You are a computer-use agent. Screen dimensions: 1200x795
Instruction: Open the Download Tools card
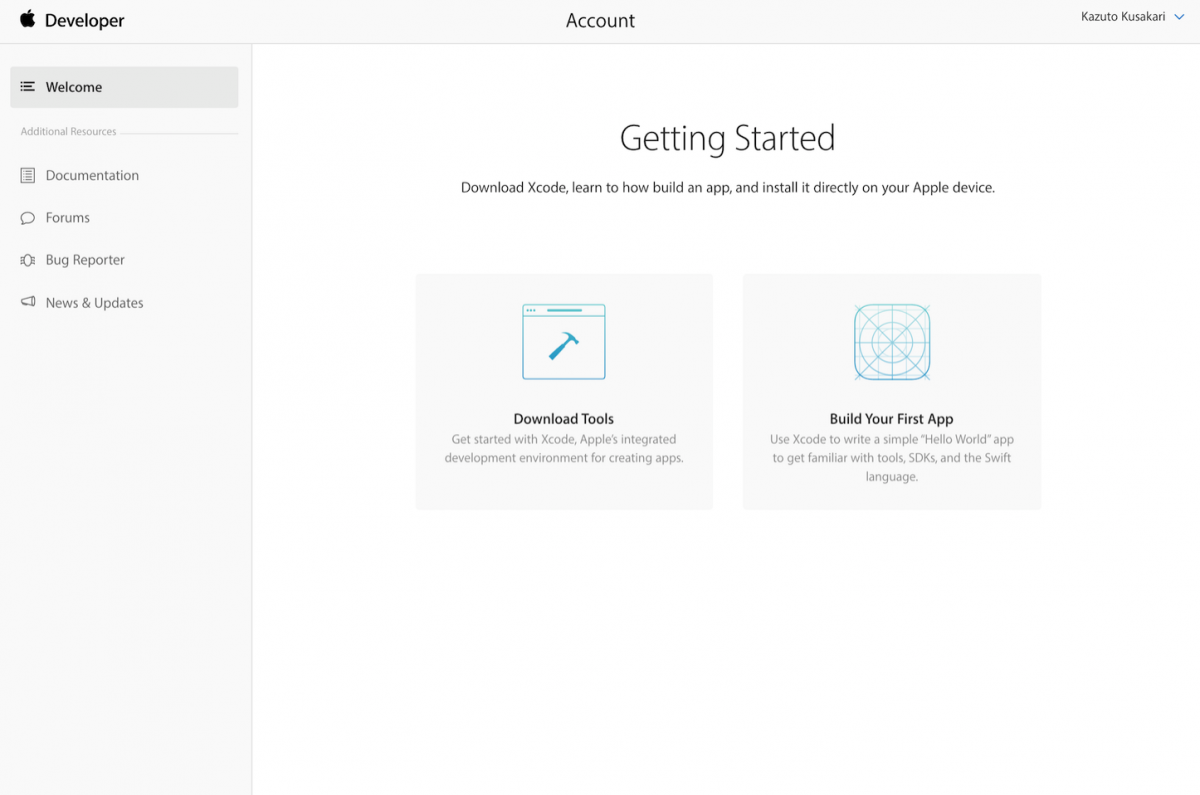point(563,391)
